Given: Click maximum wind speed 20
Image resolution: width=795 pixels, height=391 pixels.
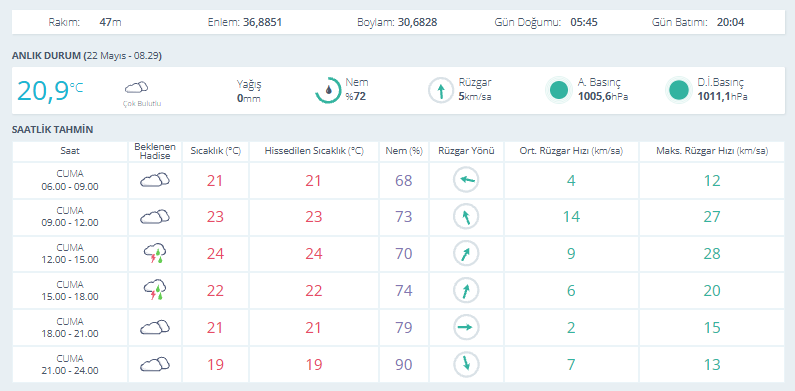Looking at the screenshot, I should tap(712, 291).
